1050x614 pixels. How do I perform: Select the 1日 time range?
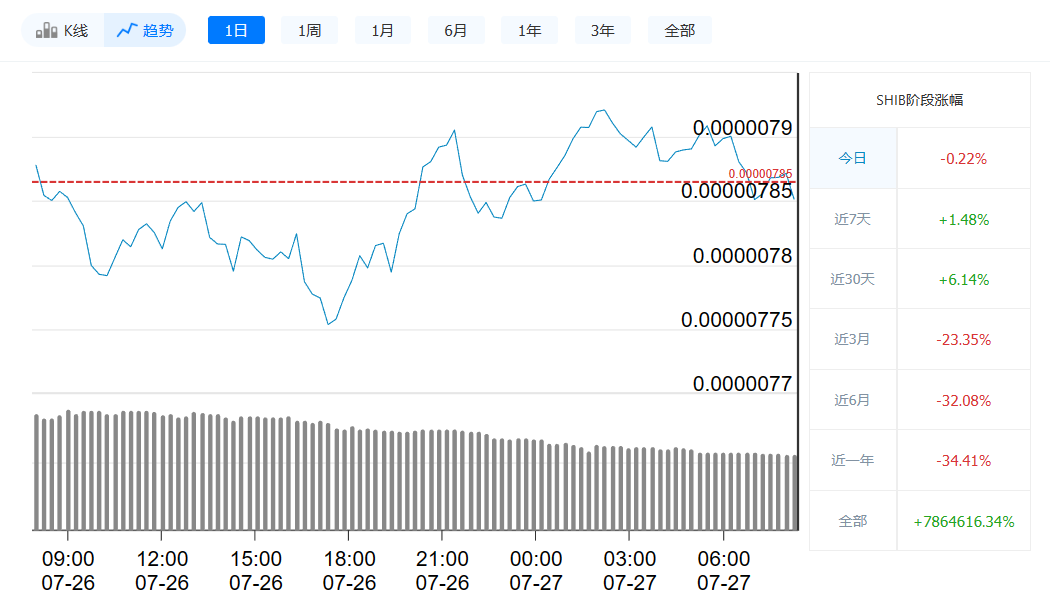click(x=236, y=29)
